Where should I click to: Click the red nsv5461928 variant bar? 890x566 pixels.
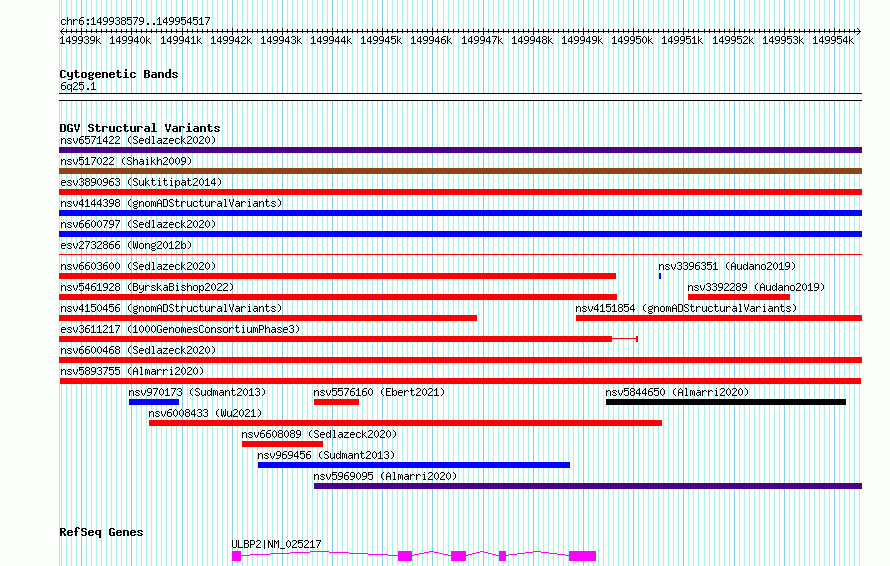338,297
